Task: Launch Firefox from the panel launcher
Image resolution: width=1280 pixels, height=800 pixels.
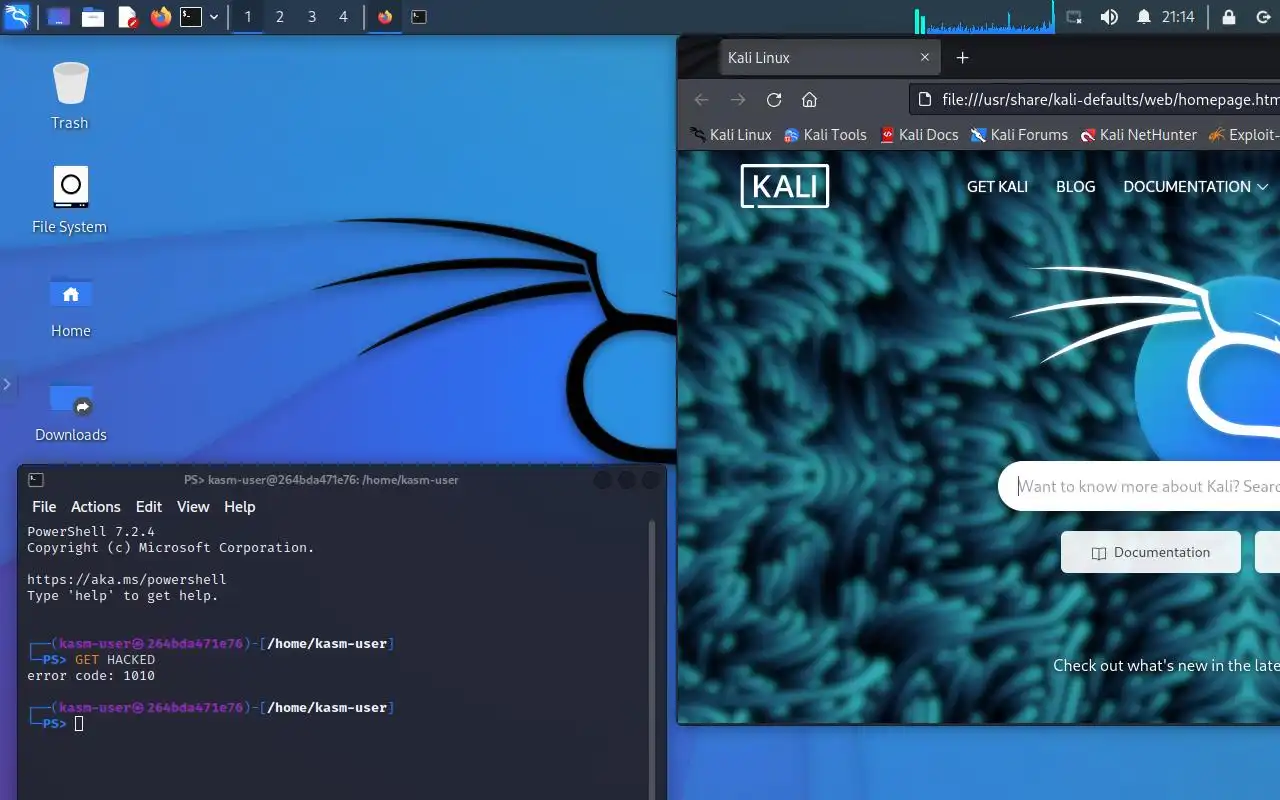Action: [x=160, y=17]
